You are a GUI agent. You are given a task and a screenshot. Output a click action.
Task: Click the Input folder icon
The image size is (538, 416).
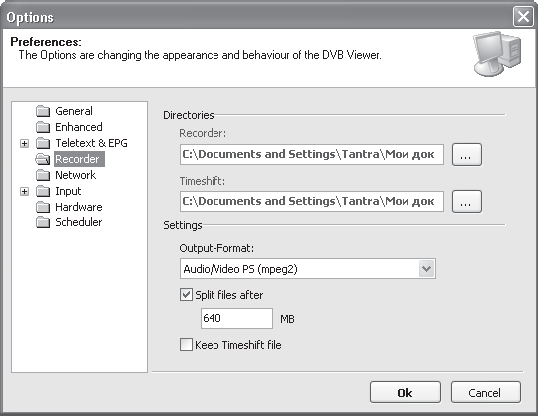tap(43, 191)
